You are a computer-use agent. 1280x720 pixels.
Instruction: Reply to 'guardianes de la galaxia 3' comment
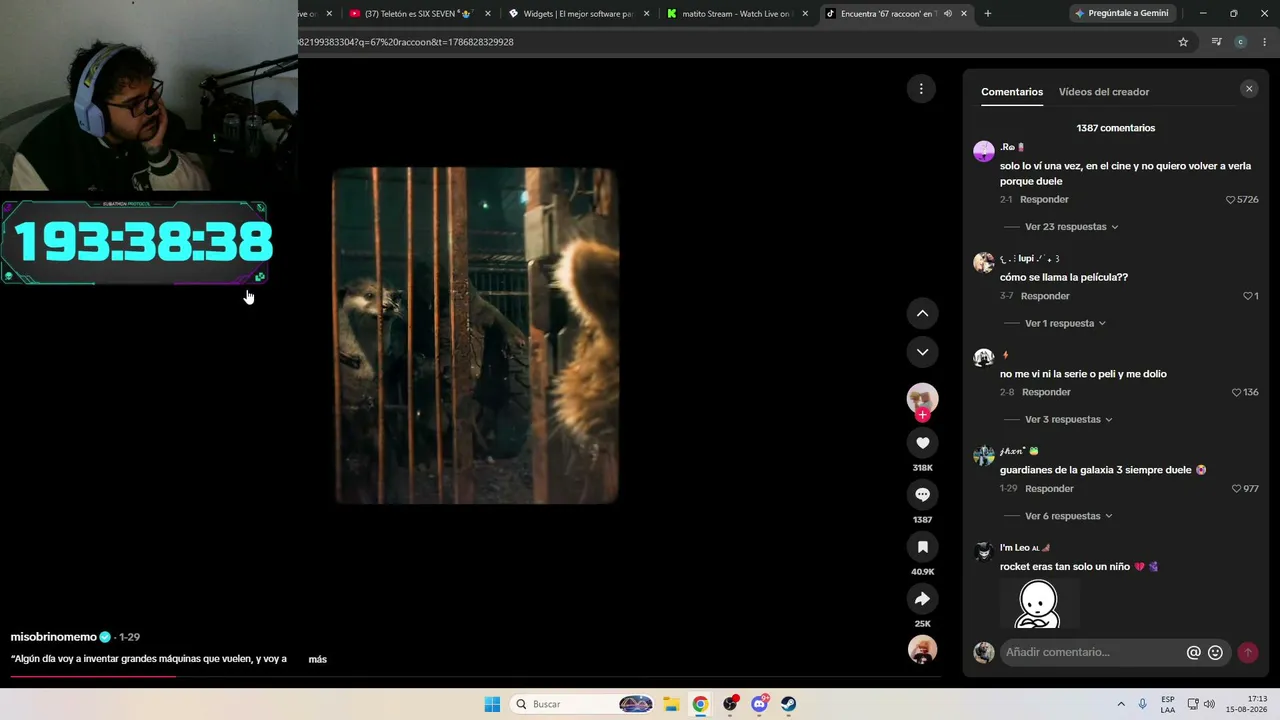click(x=1049, y=489)
